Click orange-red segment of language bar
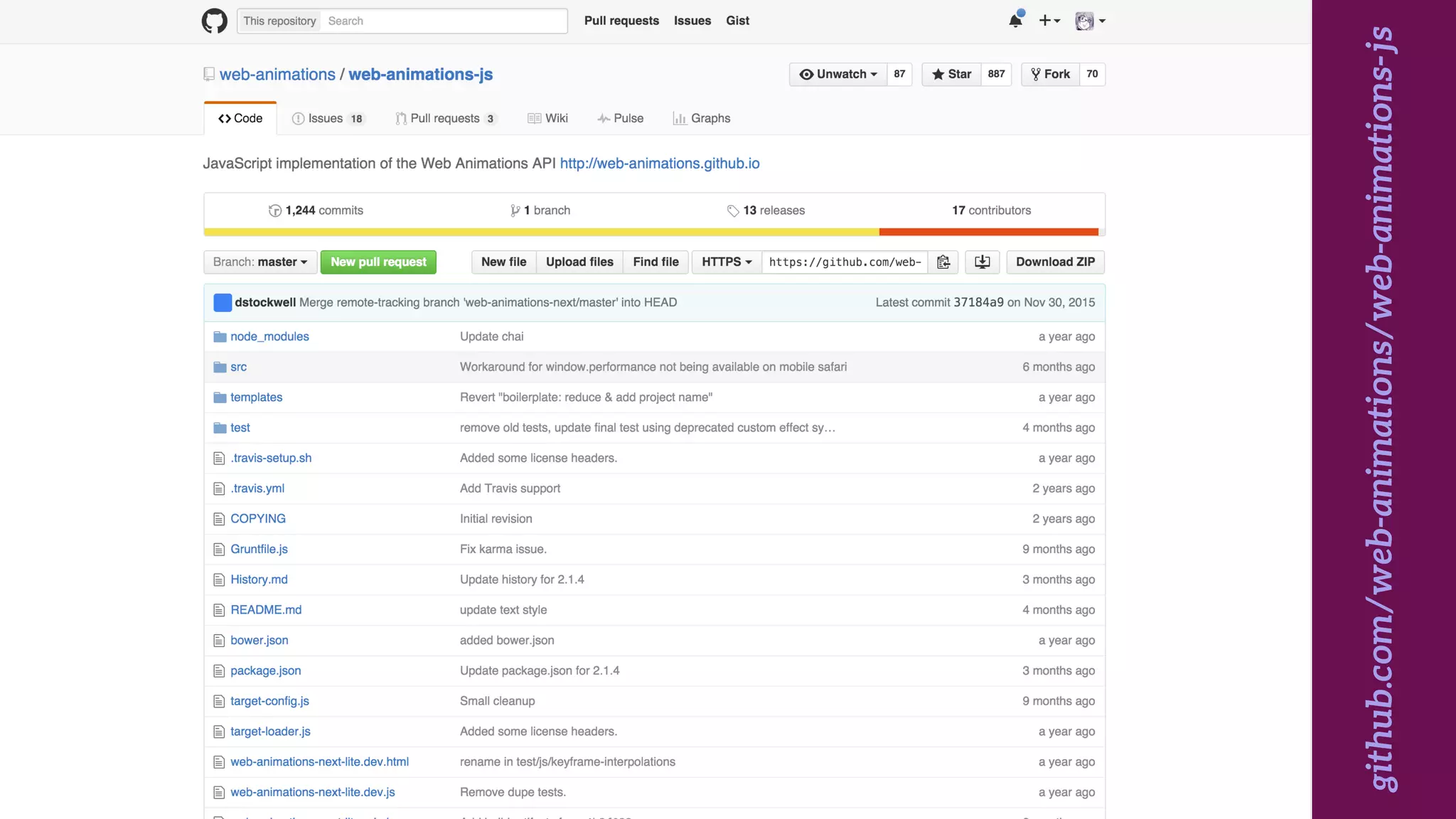1456x819 pixels. (989, 232)
